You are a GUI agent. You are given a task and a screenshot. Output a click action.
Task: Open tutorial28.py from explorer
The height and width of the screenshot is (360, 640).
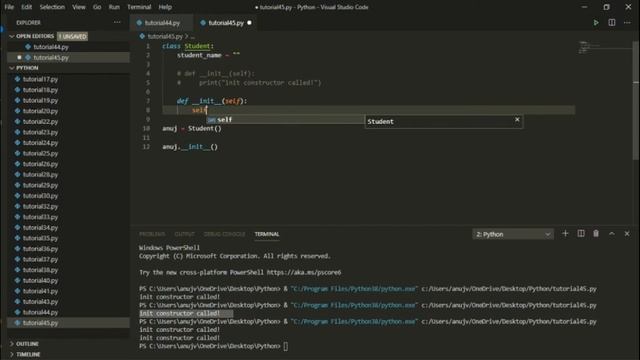click(x=40, y=175)
